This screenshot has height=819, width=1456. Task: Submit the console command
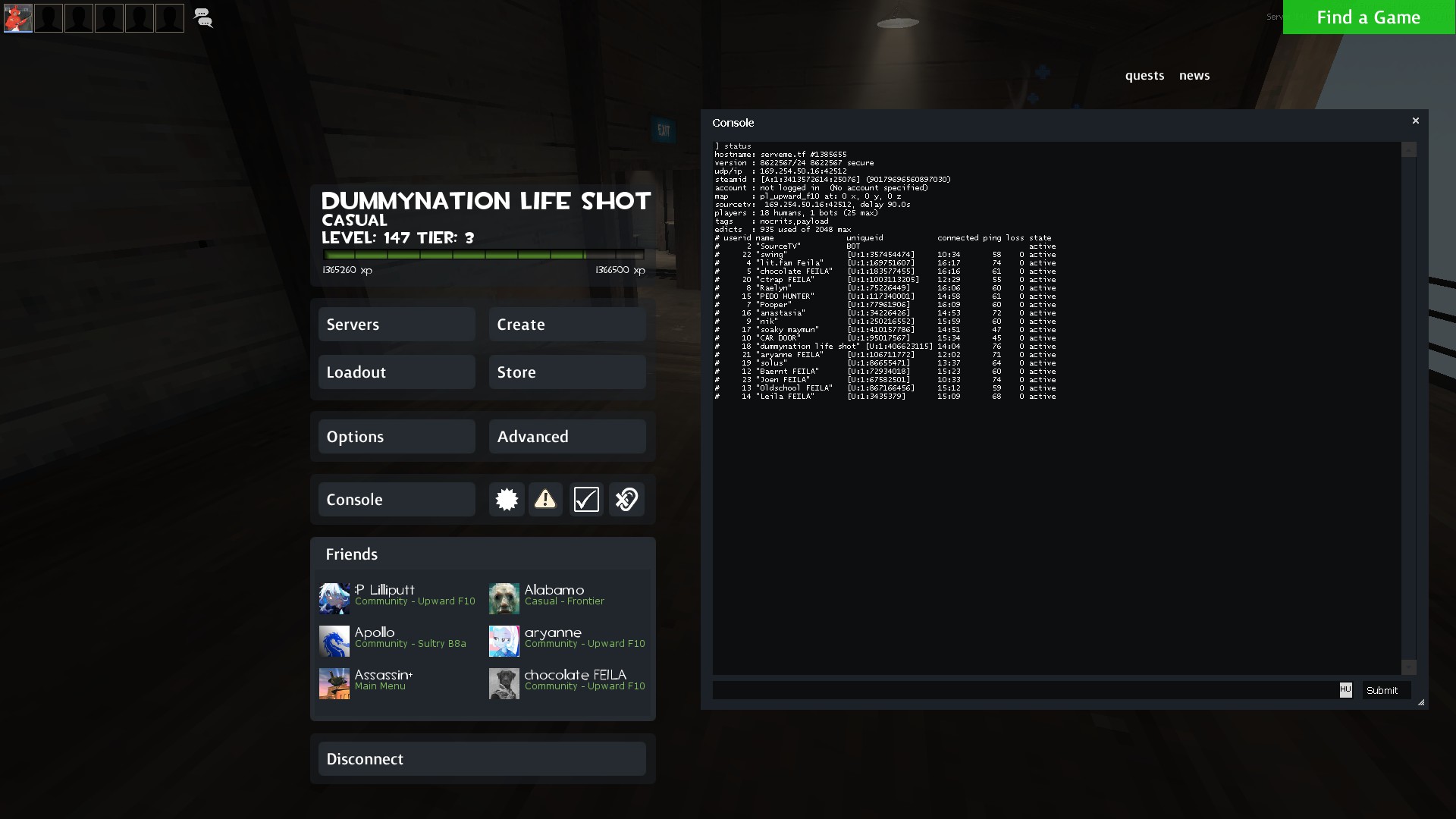pyautogui.click(x=1385, y=690)
